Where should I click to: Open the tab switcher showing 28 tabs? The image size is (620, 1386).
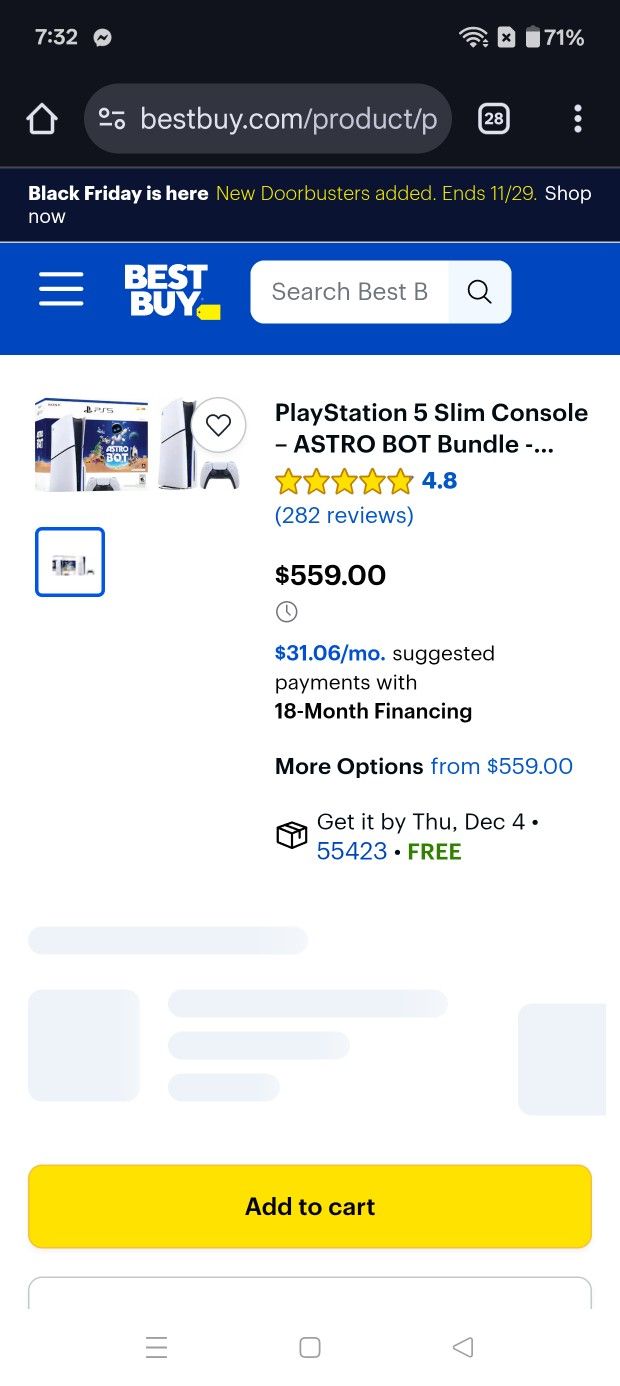493,118
